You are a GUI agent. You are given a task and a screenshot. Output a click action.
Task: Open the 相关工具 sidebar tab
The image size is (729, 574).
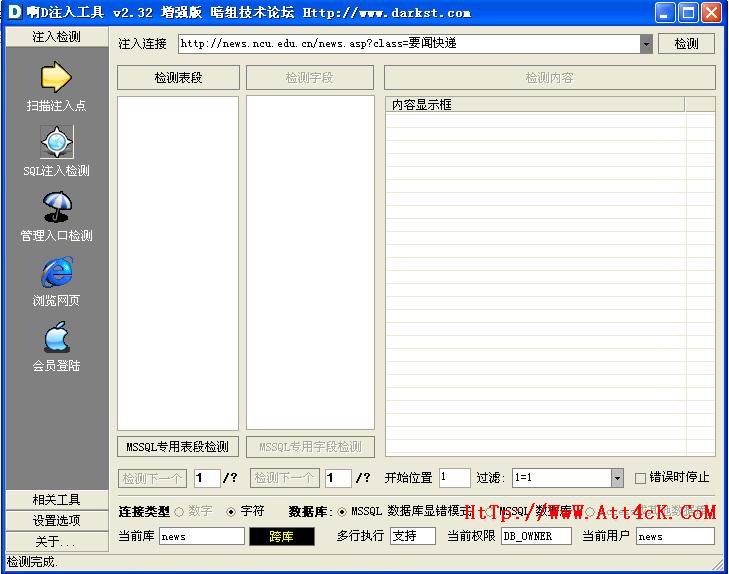57,500
